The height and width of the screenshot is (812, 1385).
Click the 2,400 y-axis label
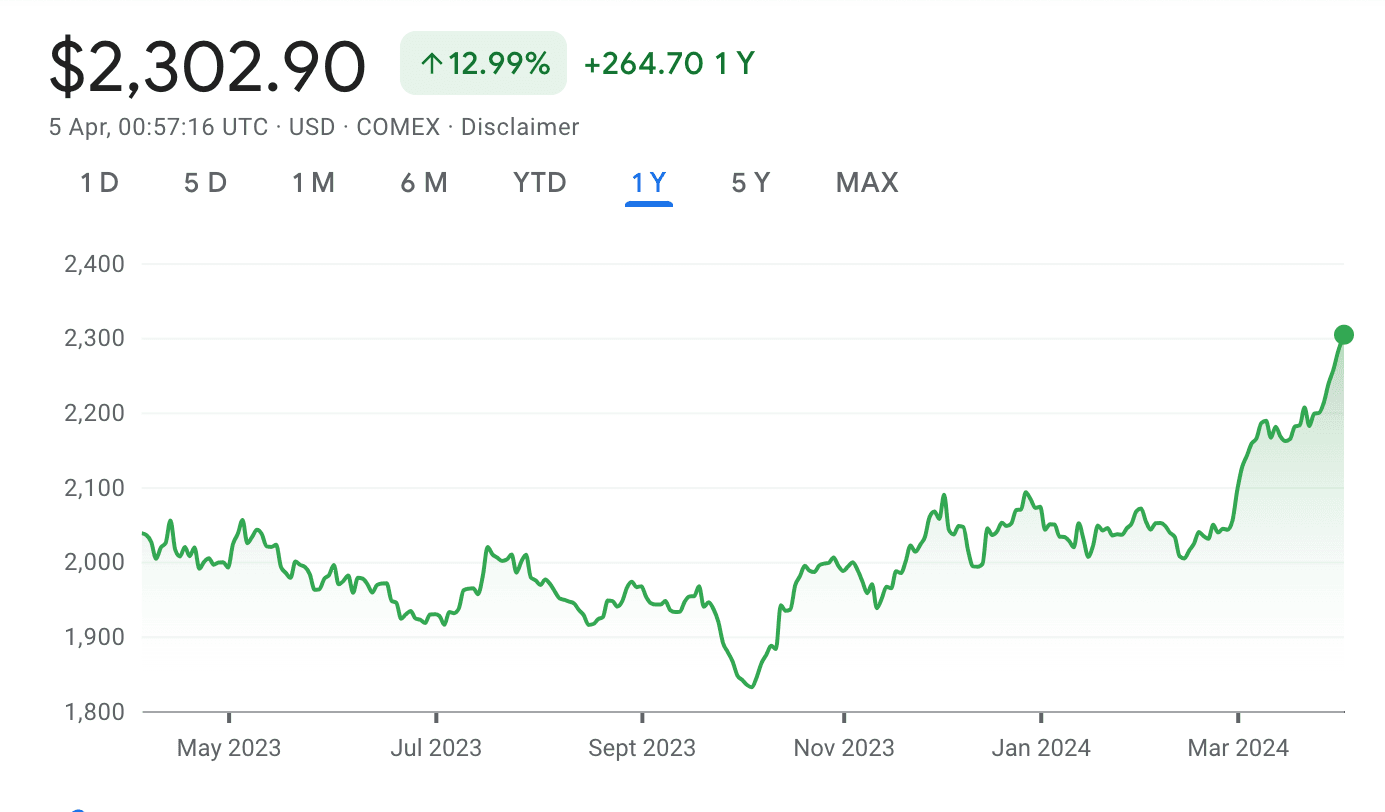(x=93, y=264)
